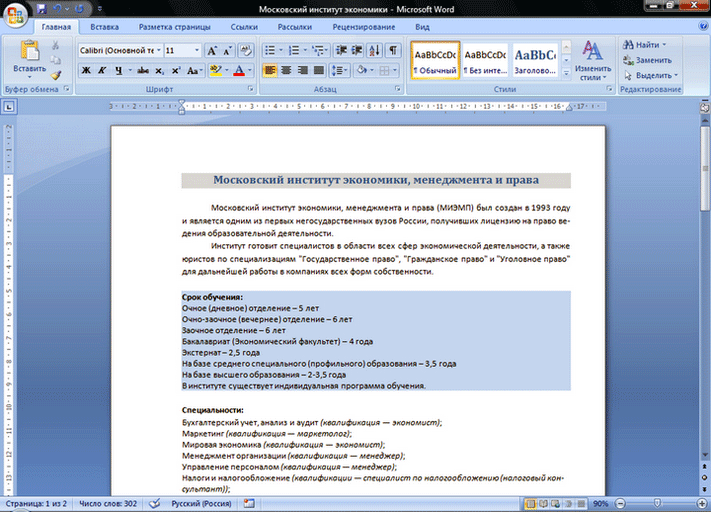Open bulleted list dropdown arrow
This screenshot has height=512, width=711.
point(281,50)
